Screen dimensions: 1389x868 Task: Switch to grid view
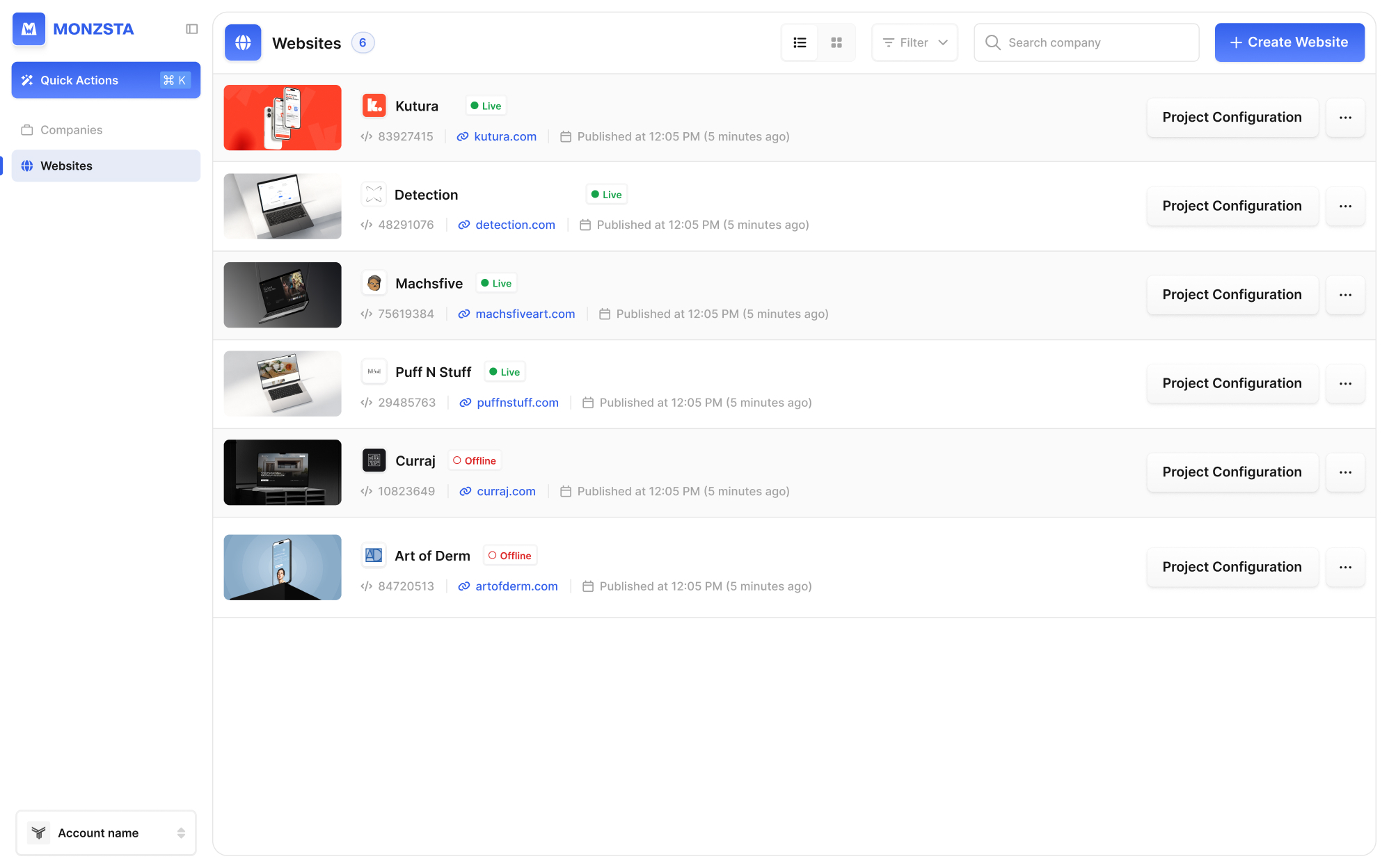[x=836, y=42]
